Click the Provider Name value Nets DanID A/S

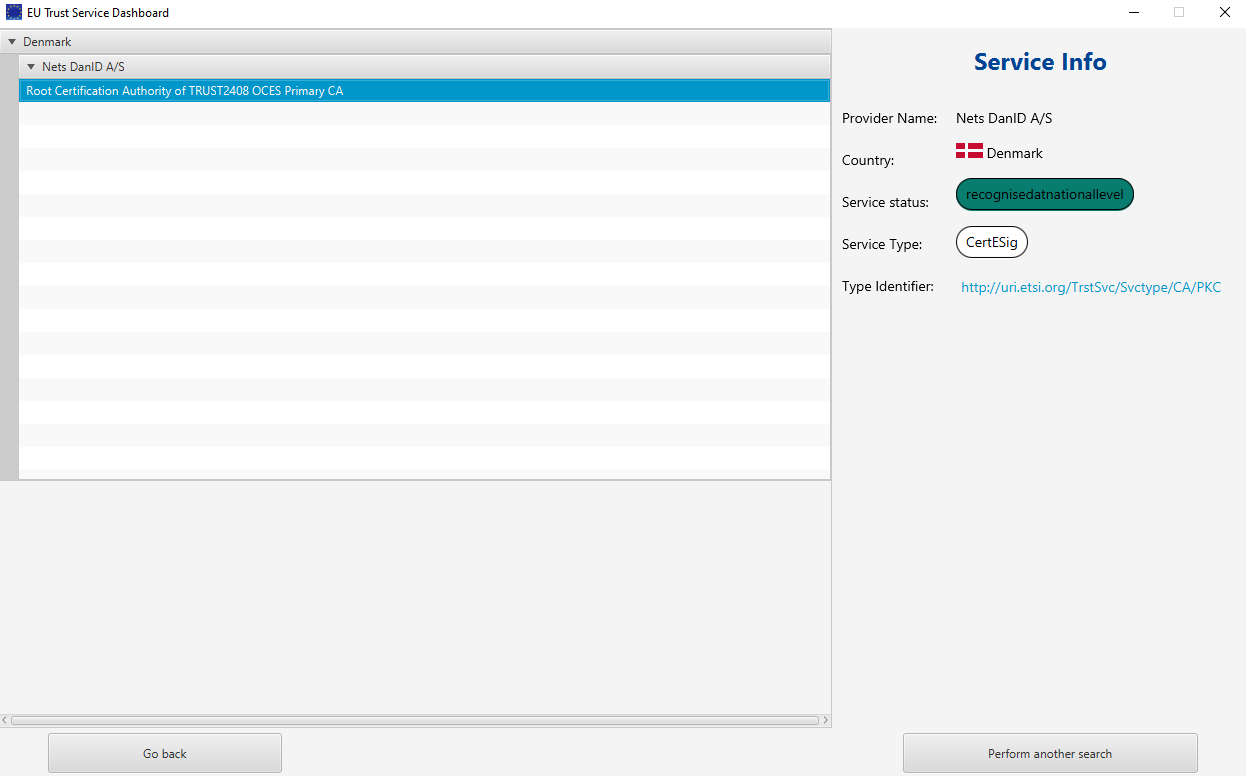pyautogui.click(x=1004, y=118)
